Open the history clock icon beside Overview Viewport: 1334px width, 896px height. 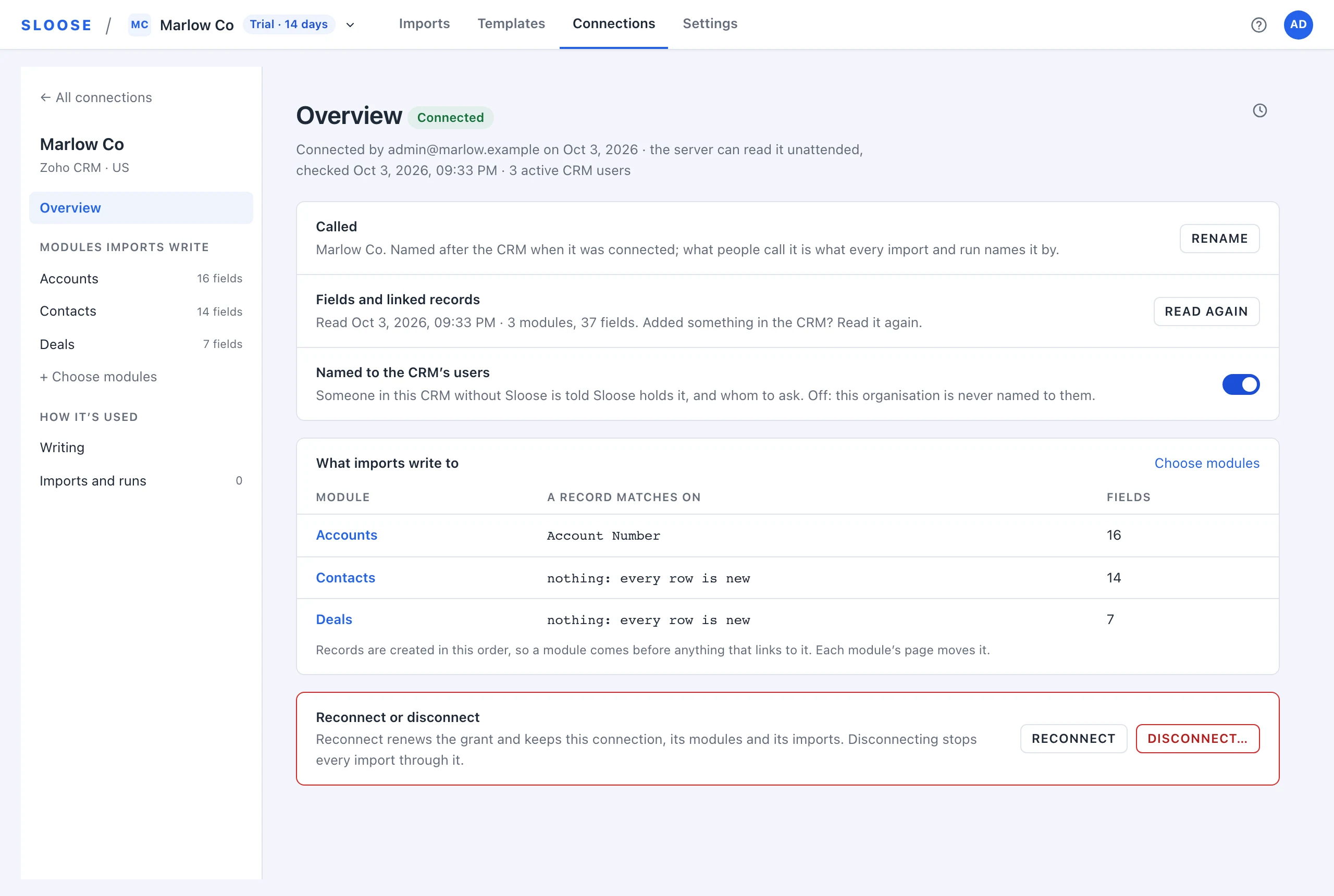[x=1259, y=110]
